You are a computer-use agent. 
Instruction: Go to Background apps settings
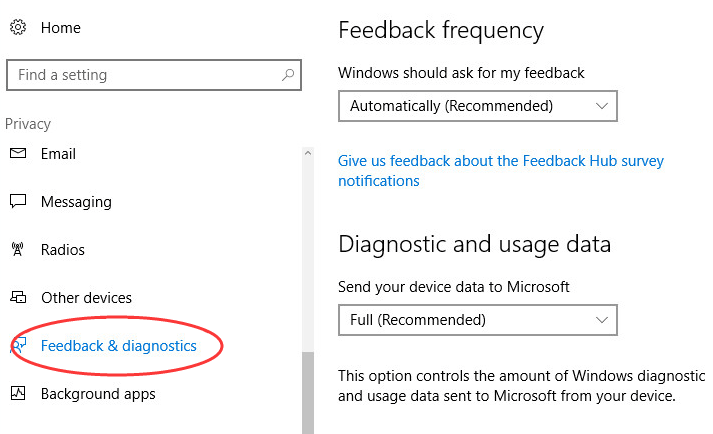click(x=98, y=394)
